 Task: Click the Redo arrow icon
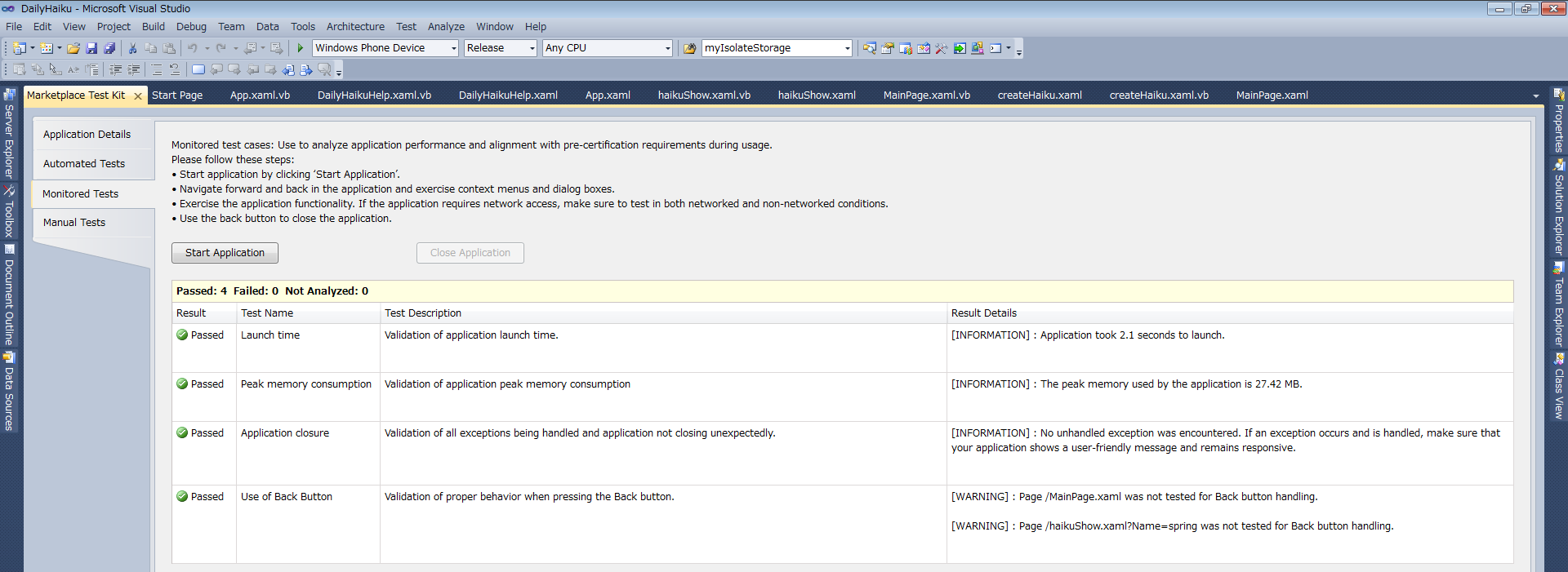220,48
